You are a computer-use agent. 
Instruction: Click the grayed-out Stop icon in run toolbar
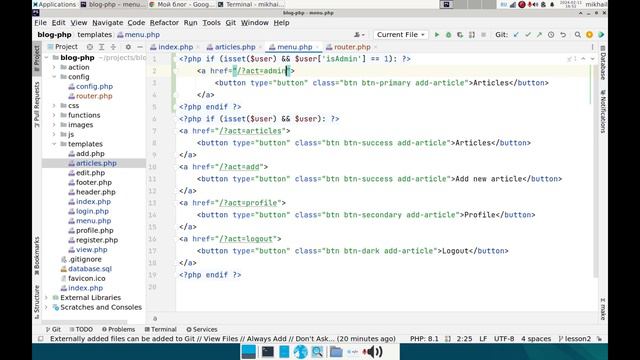tap(484, 35)
